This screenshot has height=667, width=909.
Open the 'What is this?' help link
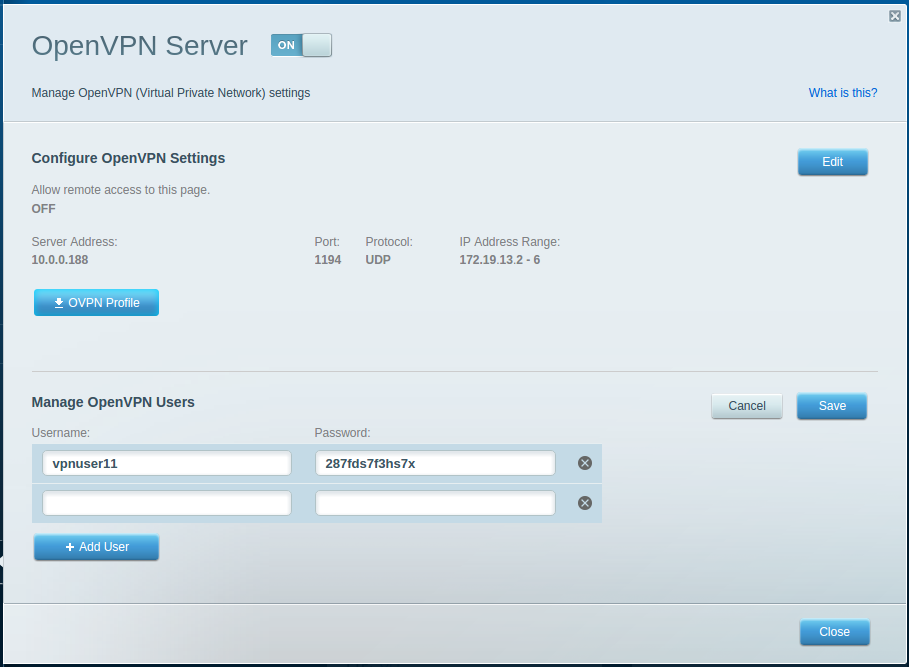tap(842, 93)
